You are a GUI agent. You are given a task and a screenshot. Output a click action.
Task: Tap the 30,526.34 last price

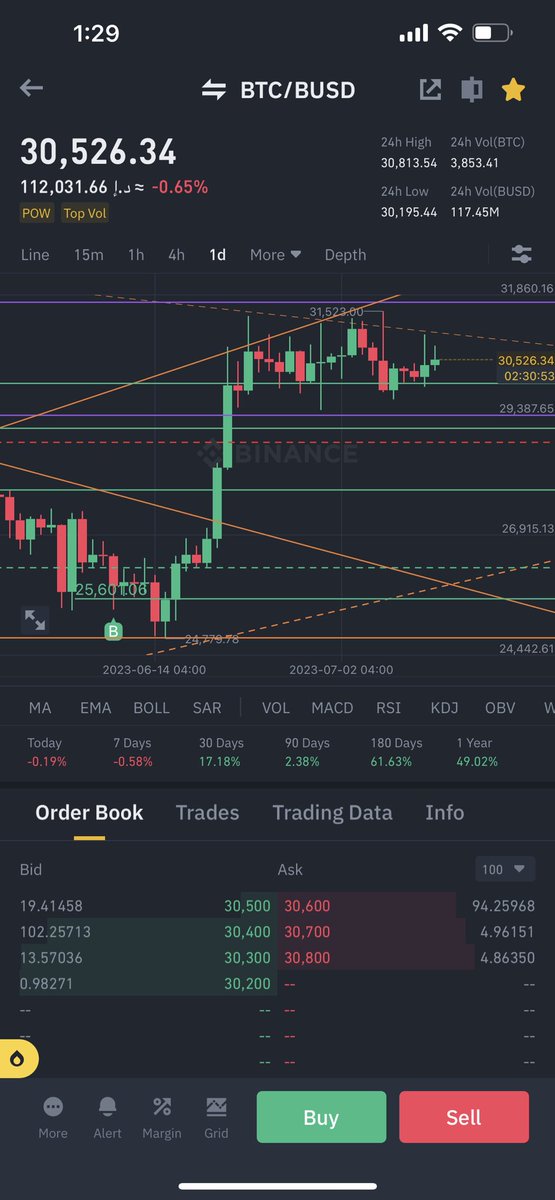coord(99,152)
